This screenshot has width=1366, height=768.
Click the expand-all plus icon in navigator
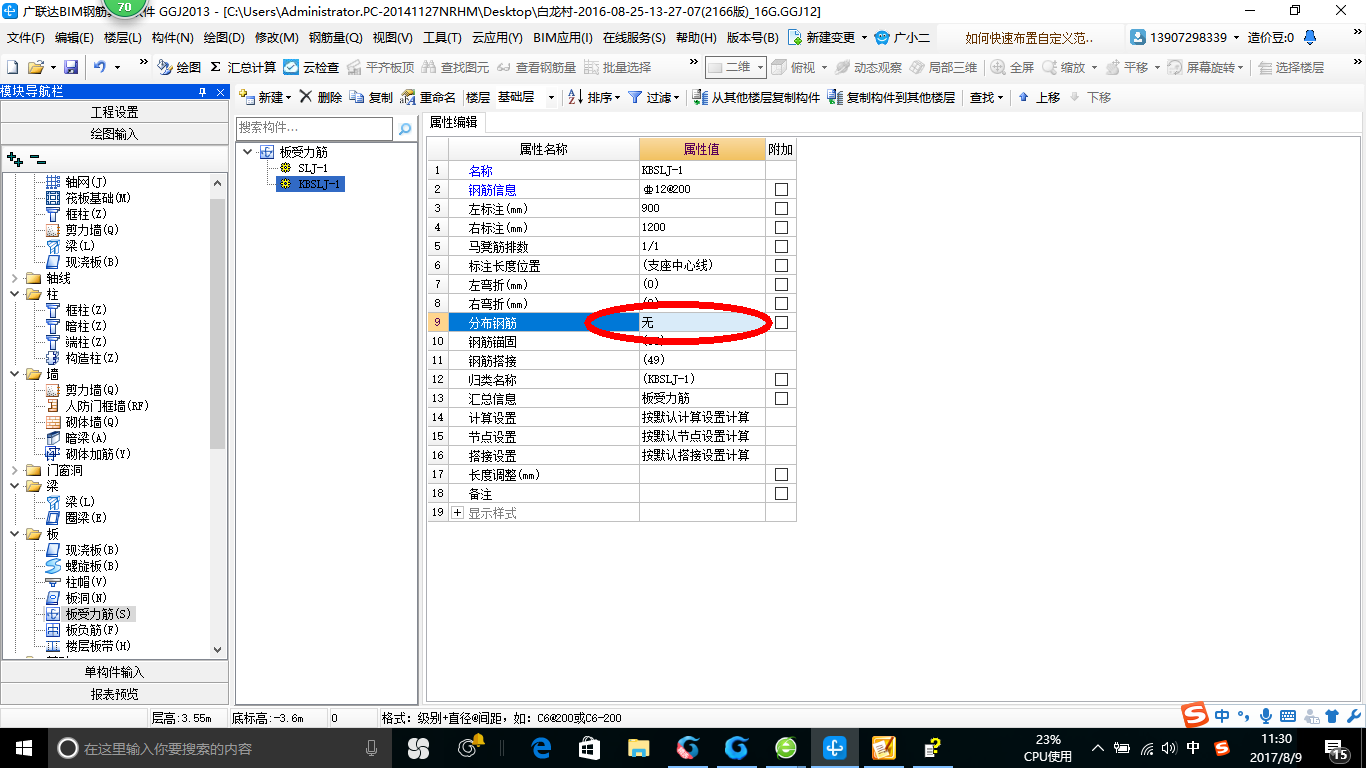coord(14,158)
